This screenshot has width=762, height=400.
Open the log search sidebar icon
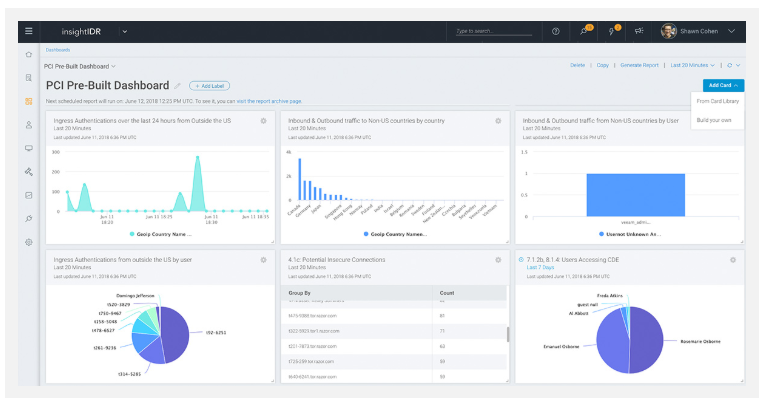[29, 78]
